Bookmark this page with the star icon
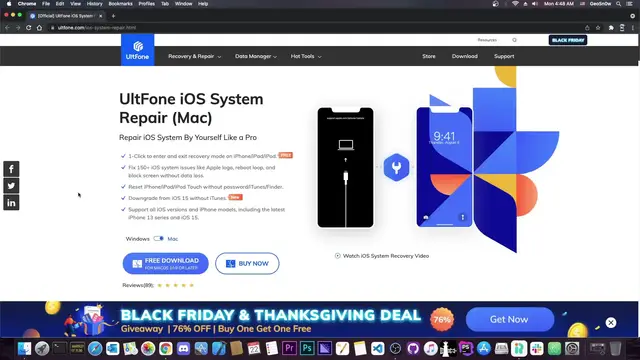 click(598, 28)
